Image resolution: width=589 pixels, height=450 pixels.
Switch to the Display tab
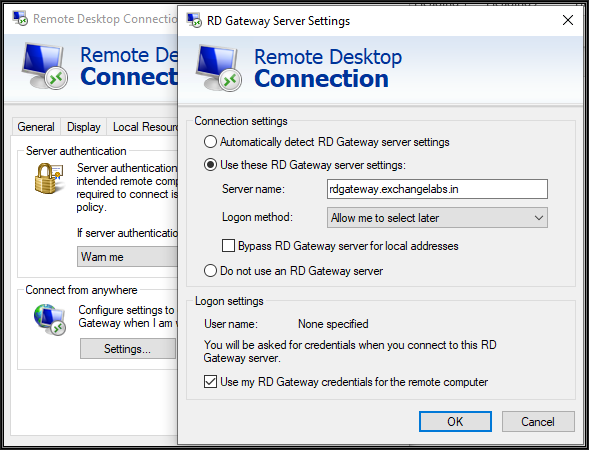84,127
